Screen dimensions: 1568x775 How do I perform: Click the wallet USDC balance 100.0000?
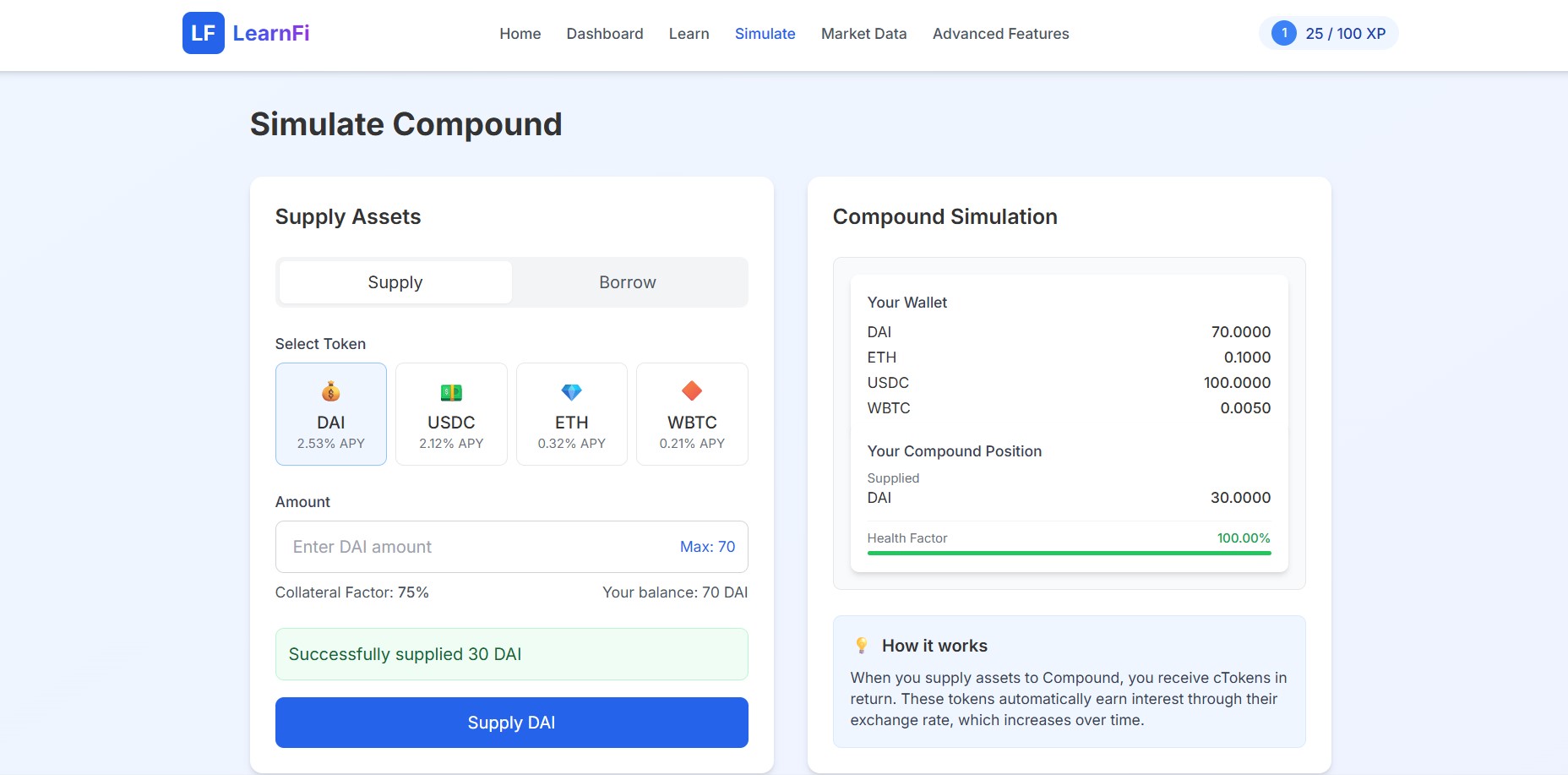point(1238,383)
